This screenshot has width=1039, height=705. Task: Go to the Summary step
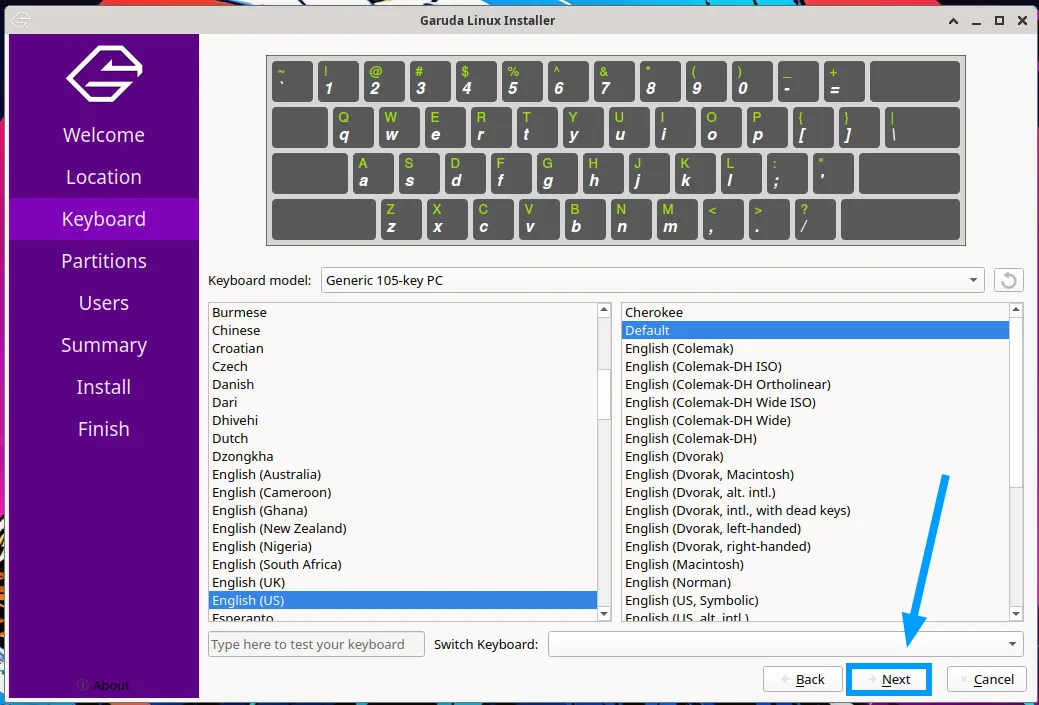point(104,345)
